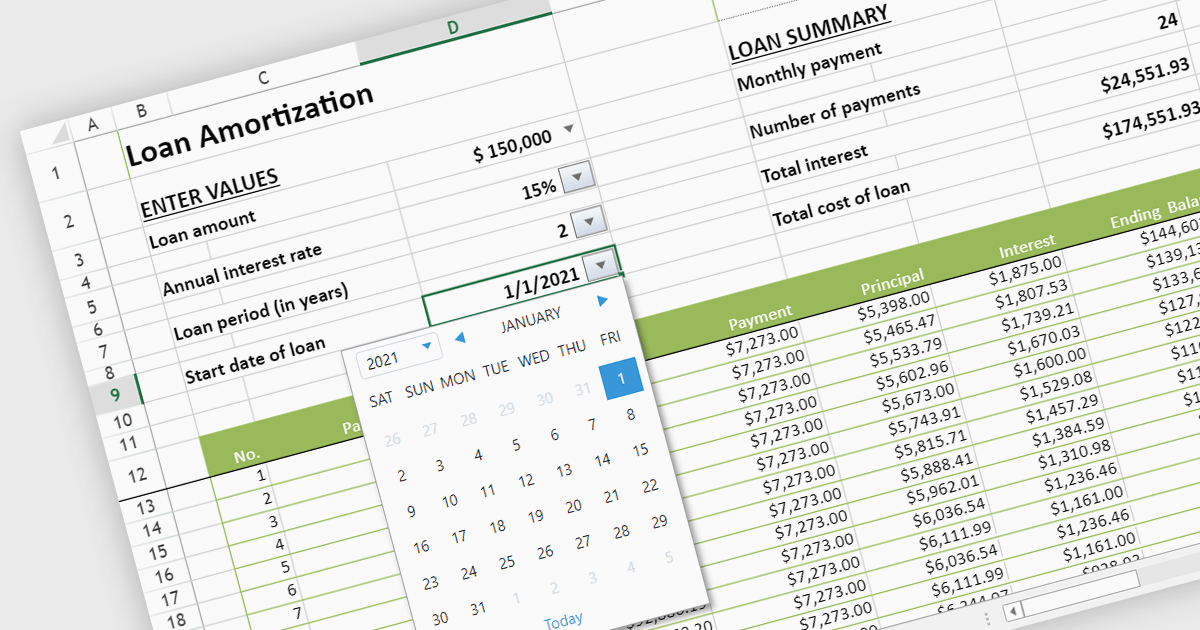
Task: Select column C header
Action: tap(263, 77)
